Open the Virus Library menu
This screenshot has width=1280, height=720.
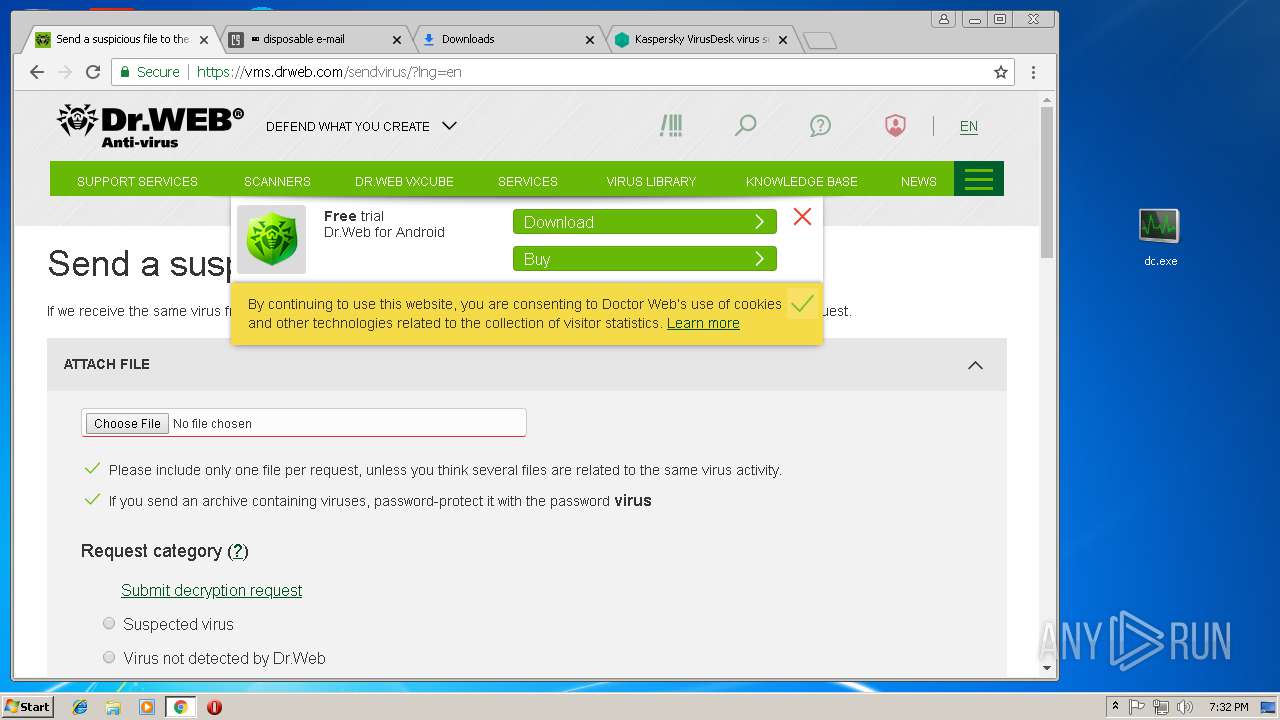(x=651, y=181)
